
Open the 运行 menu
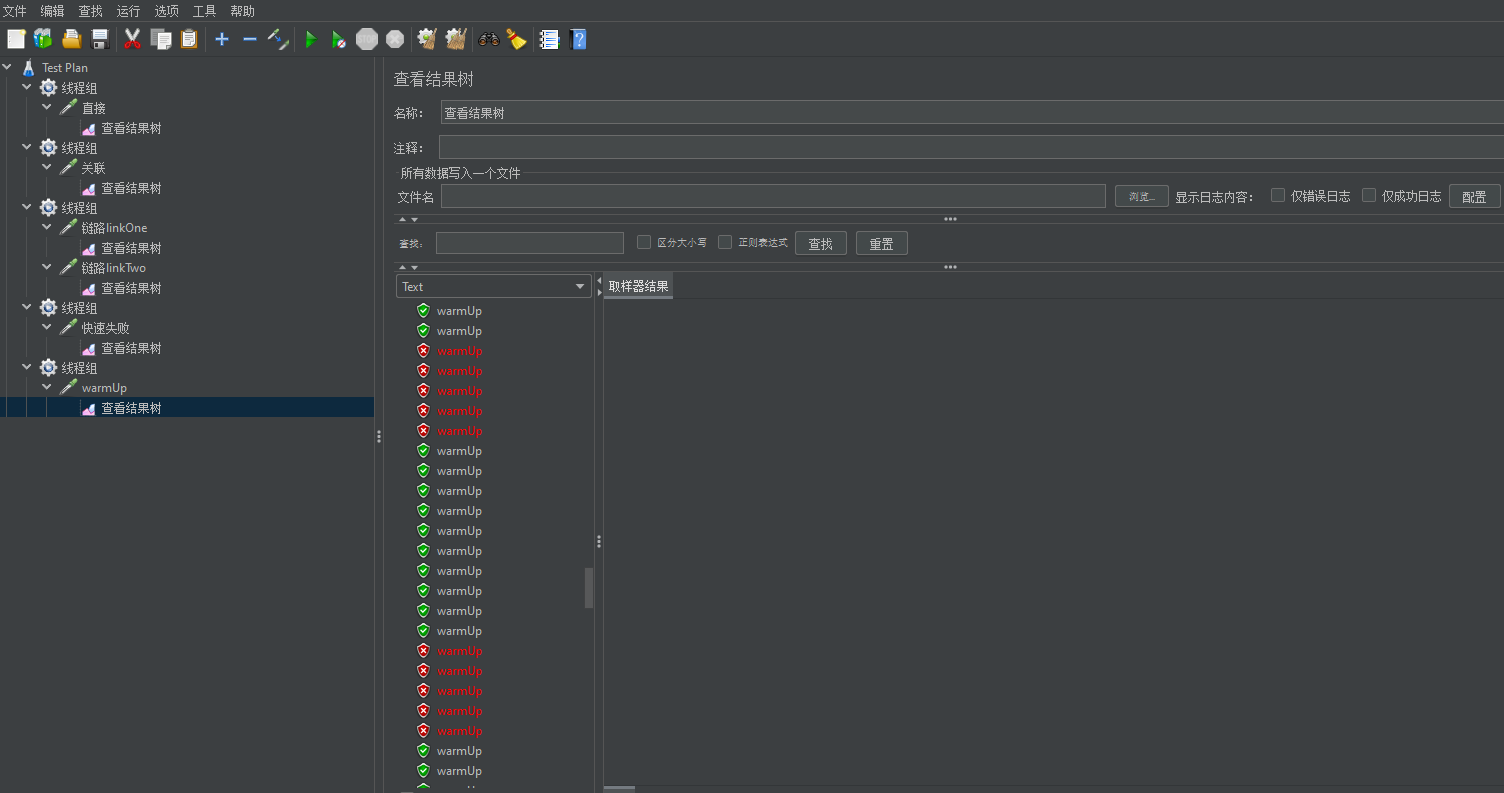(128, 11)
